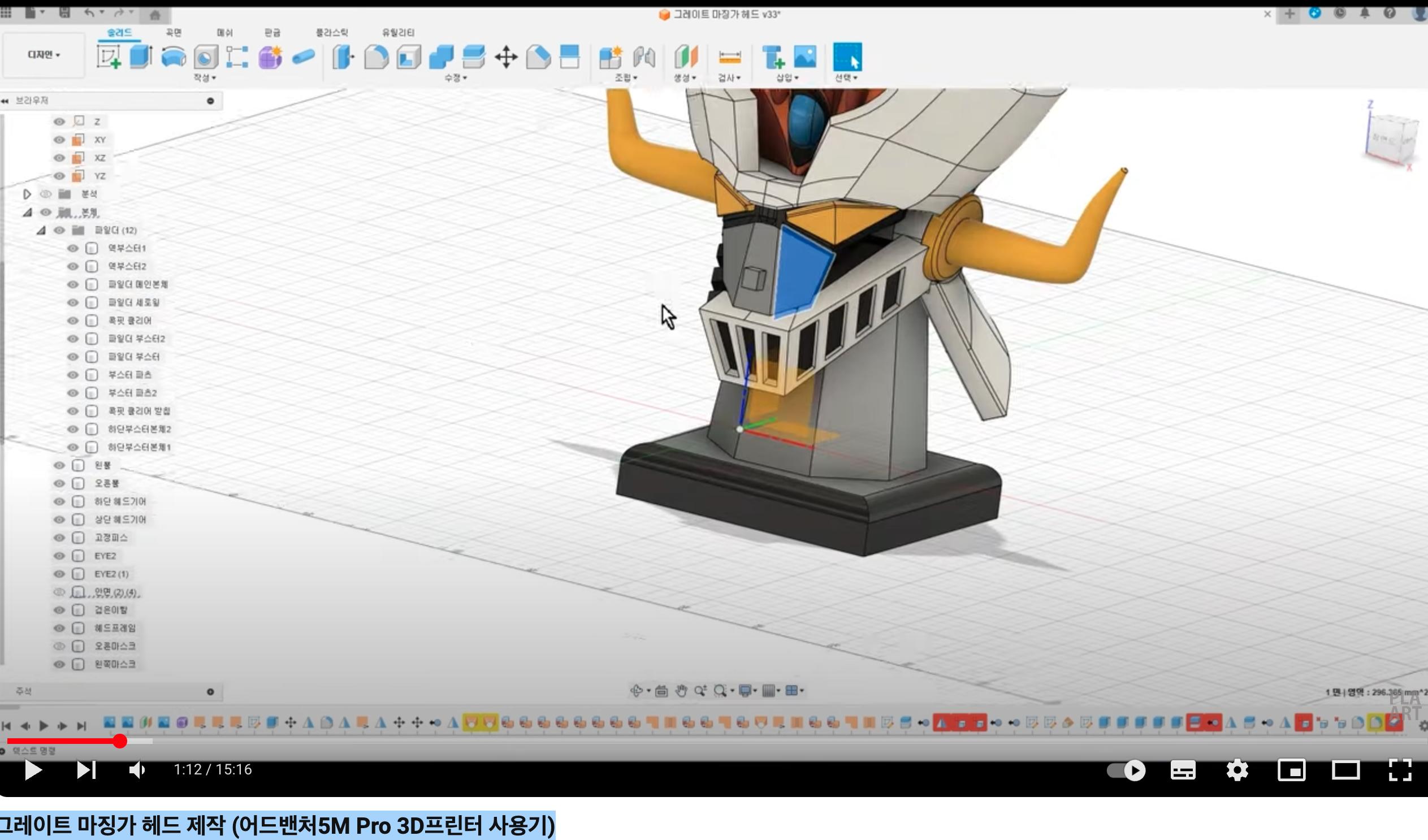Open the 수정 modify dropdown
The width and height of the screenshot is (1428, 840).
[455, 77]
